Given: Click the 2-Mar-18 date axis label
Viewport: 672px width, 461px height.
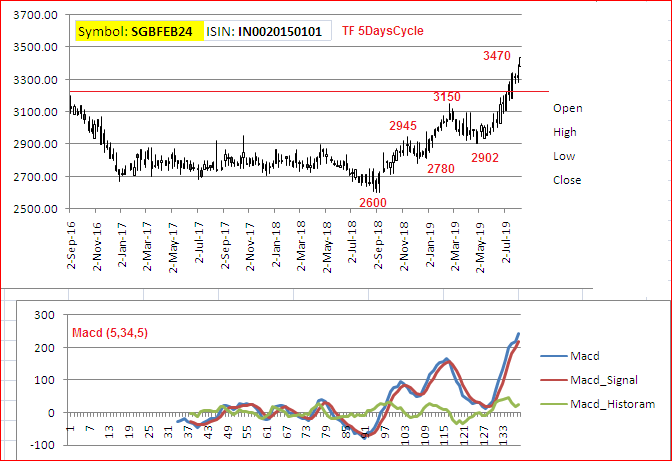Looking at the screenshot, I should [301, 246].
